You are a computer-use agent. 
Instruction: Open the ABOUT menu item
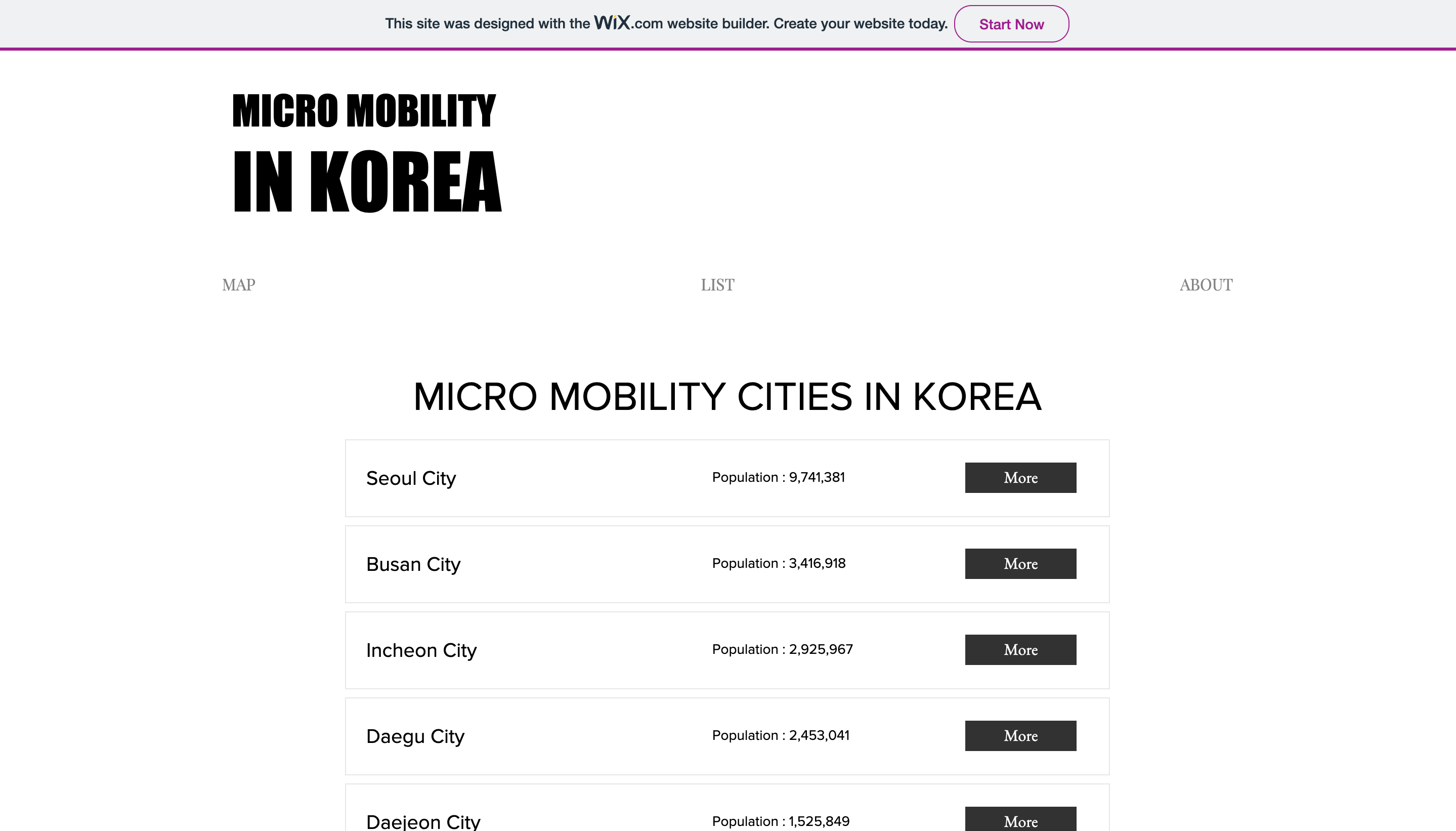coord(1206,285)
